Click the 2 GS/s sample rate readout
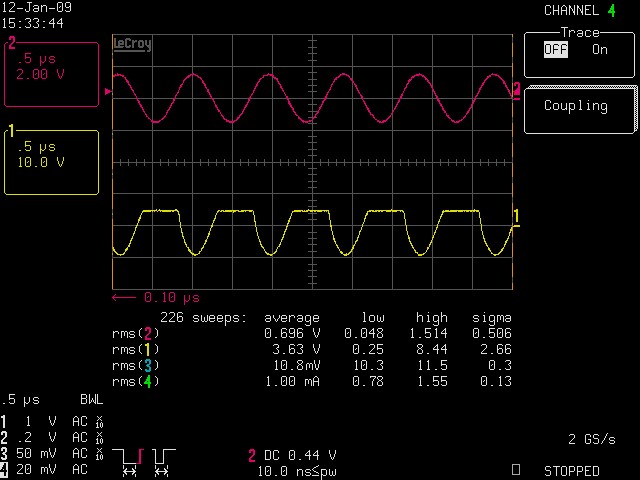 591,439
